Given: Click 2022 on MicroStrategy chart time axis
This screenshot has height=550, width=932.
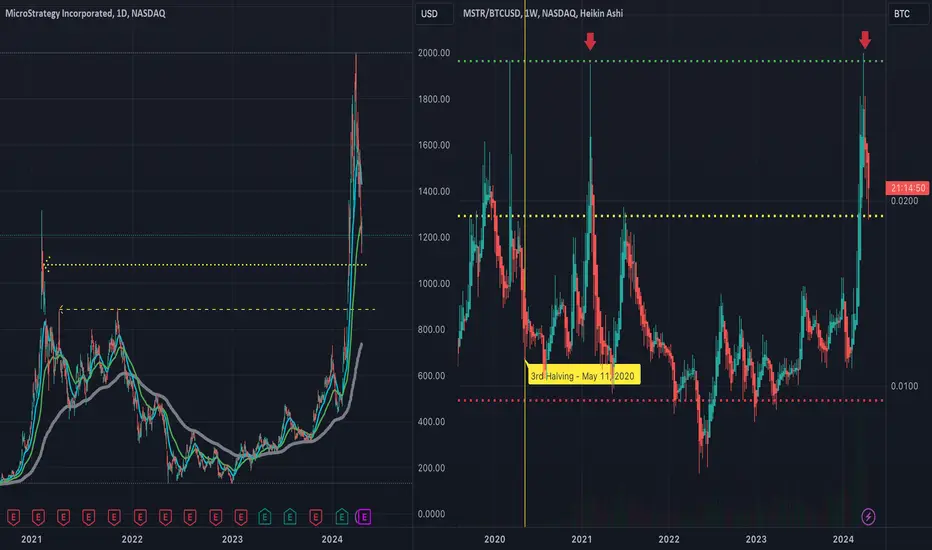Looking at the screenshot, I should coord(132,539).
